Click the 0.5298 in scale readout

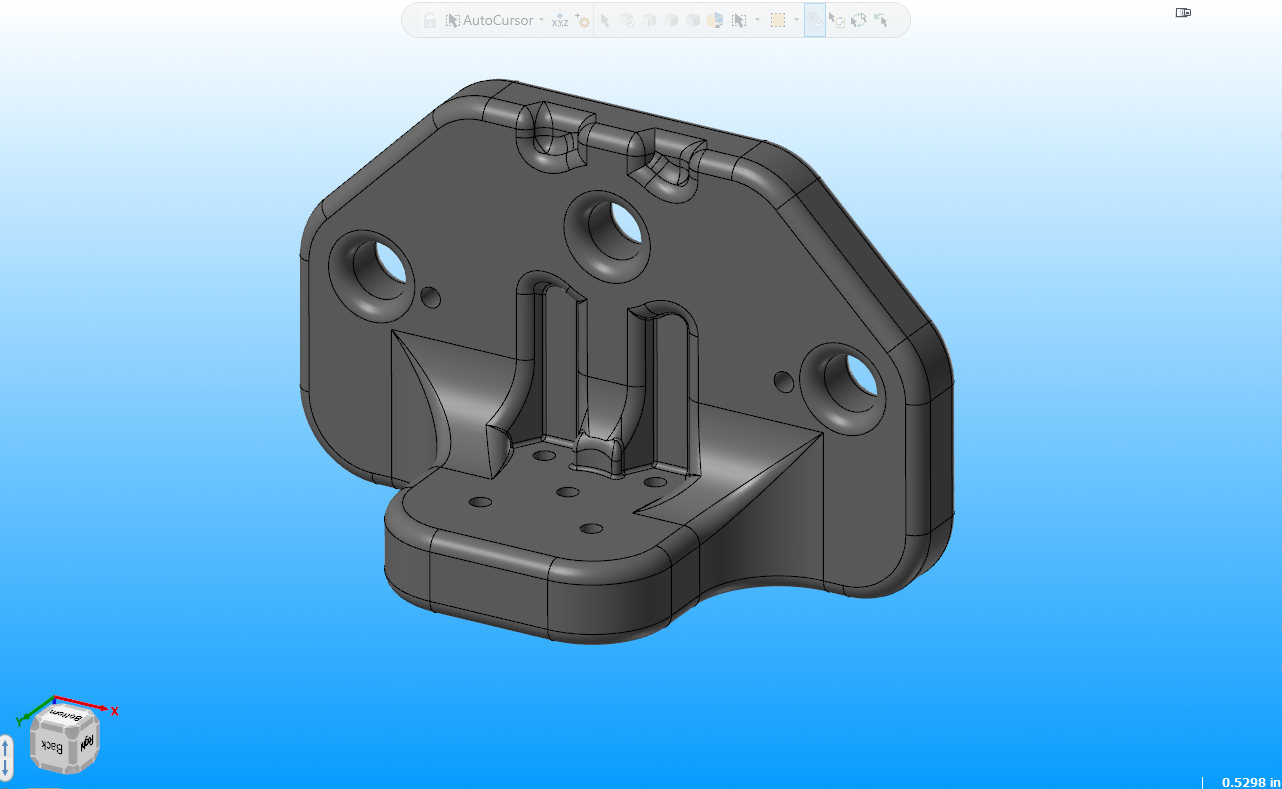coord(1251,782)
